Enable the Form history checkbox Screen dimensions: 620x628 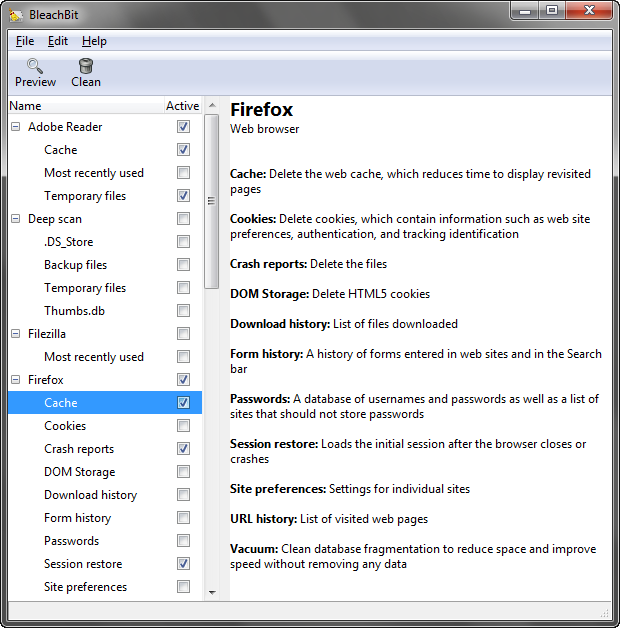coord(183,518)
